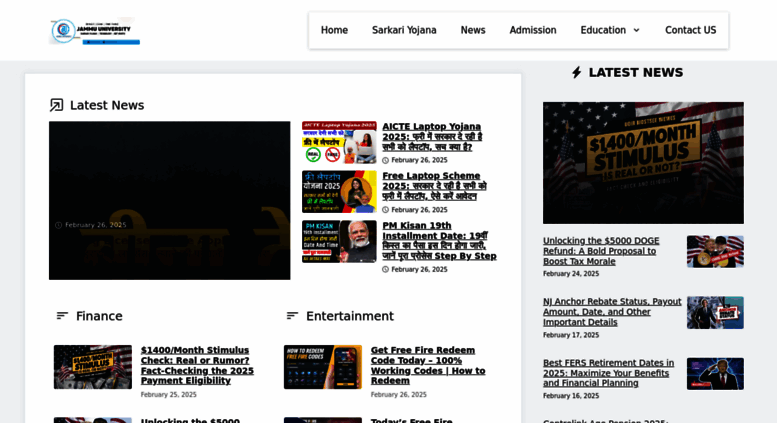Screen dimensions: 777x423
Task: Expand the Education dropdown chevron
Action: click(636, 30)
